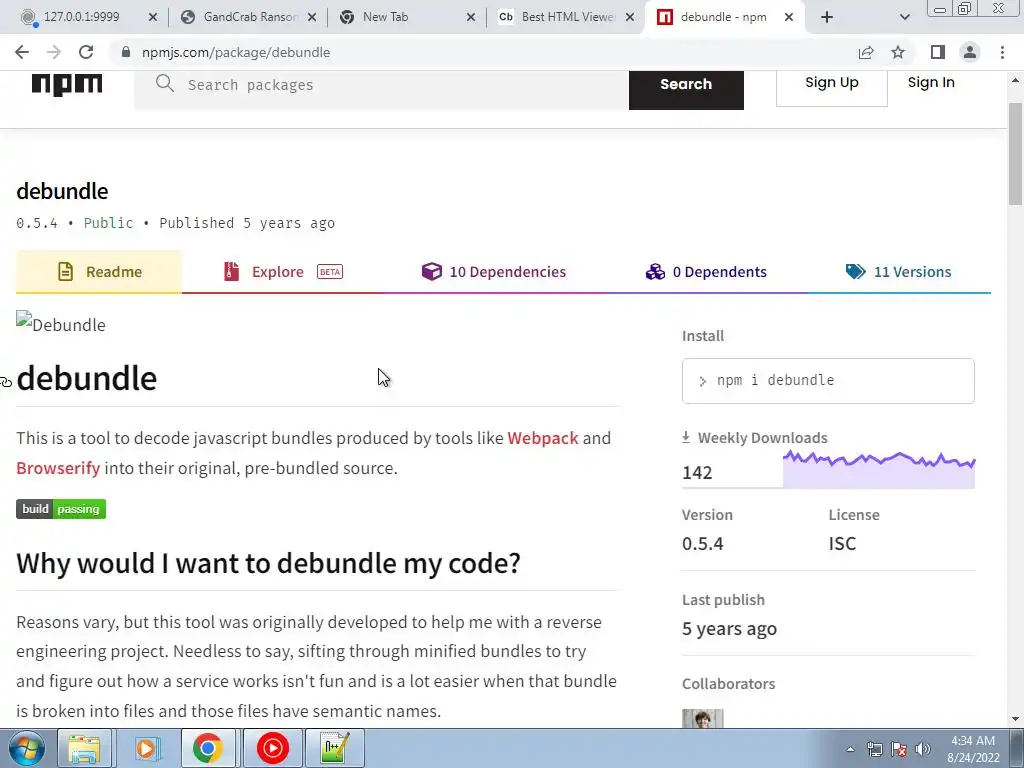Screen dimensions: 1024x768
Task: Click the collaborator avatar thumbnail
Action: pyautogui.click(x=703, y=718)
